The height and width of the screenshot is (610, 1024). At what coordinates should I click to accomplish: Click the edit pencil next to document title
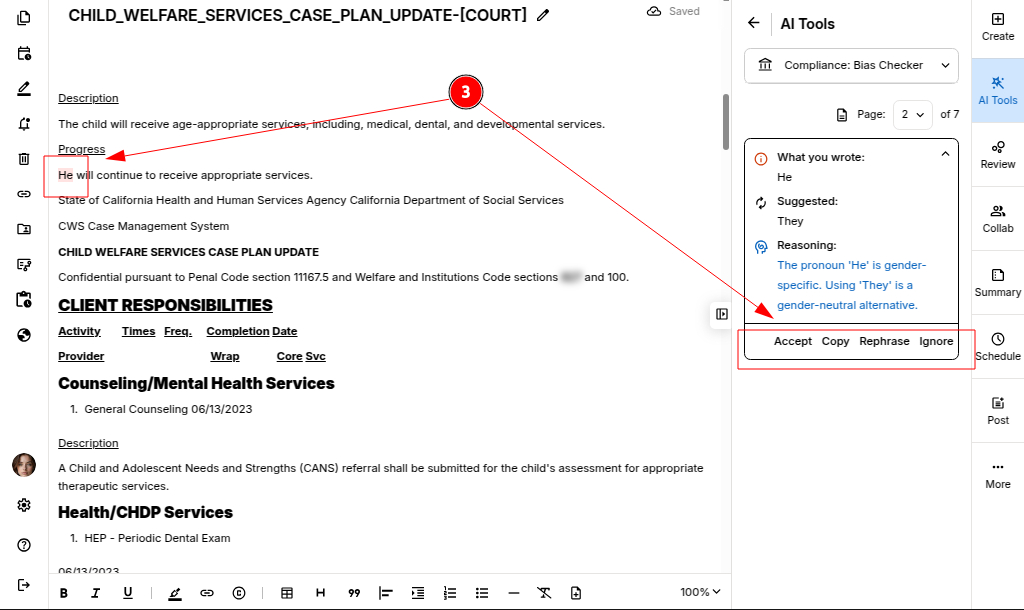click(543, 15)
